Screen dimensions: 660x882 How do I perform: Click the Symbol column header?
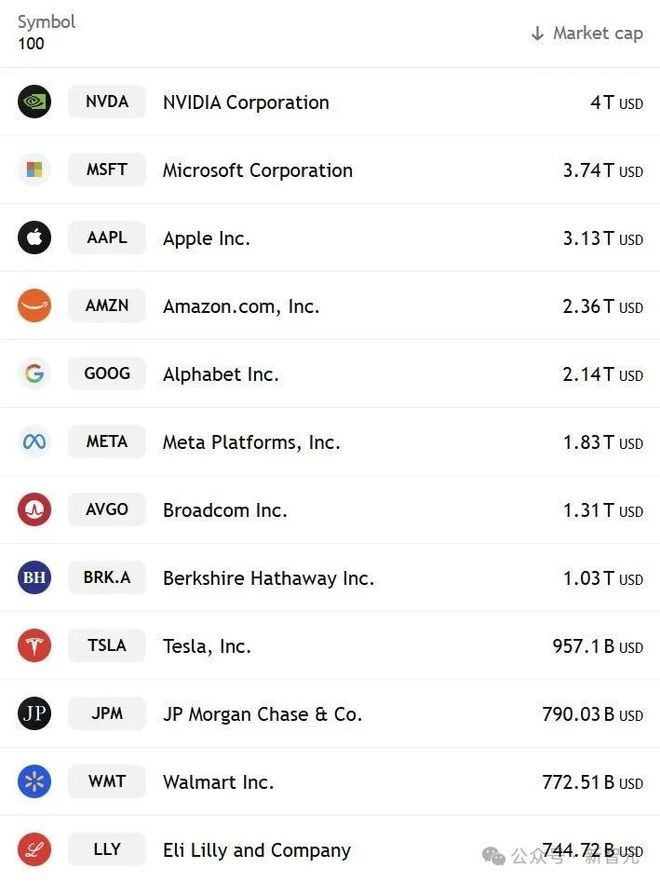coord(46,22)
